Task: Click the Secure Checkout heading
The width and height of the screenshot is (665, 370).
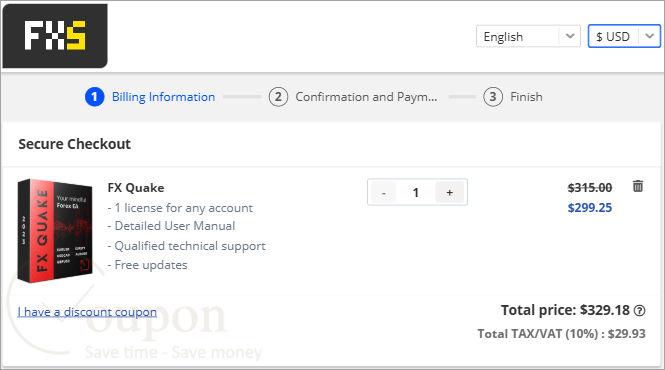Action: 75,144
